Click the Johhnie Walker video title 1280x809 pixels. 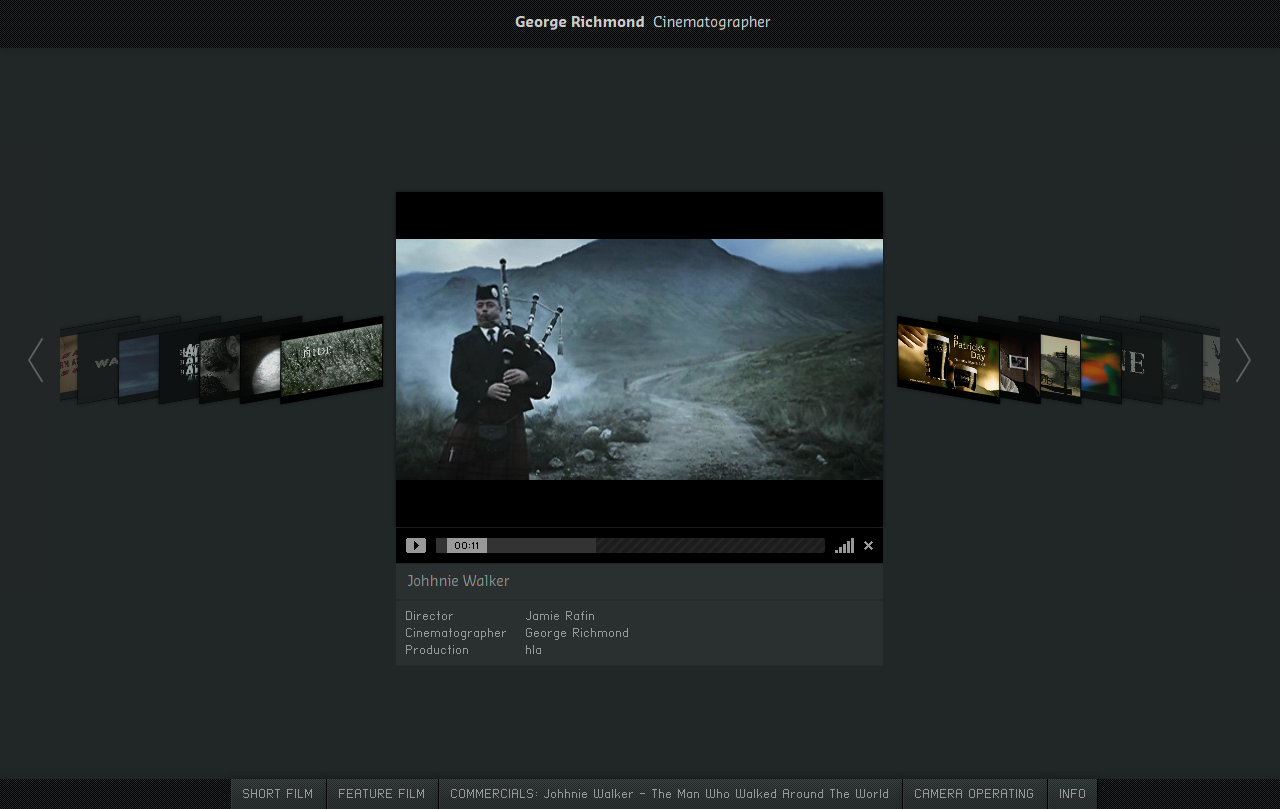click(458, 581)
